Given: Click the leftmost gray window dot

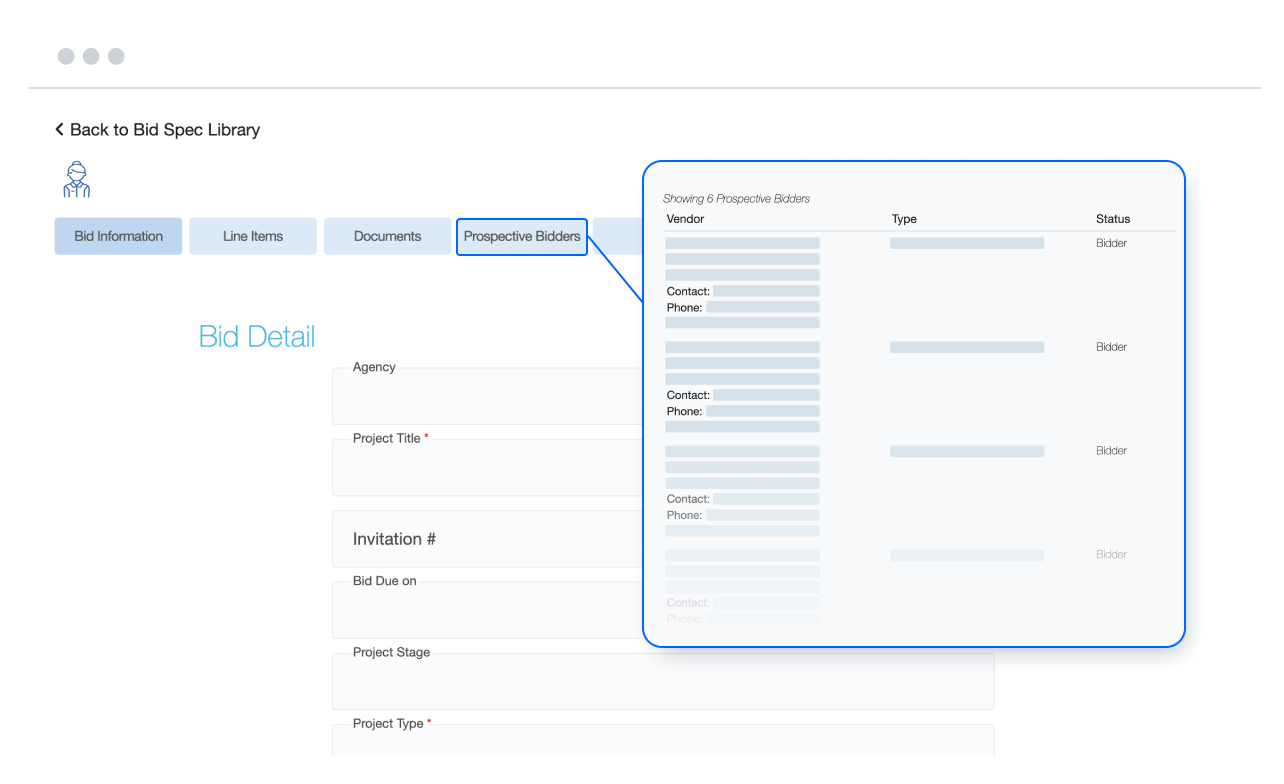Looking at the screenshot, I should click(x=66, y=56).
